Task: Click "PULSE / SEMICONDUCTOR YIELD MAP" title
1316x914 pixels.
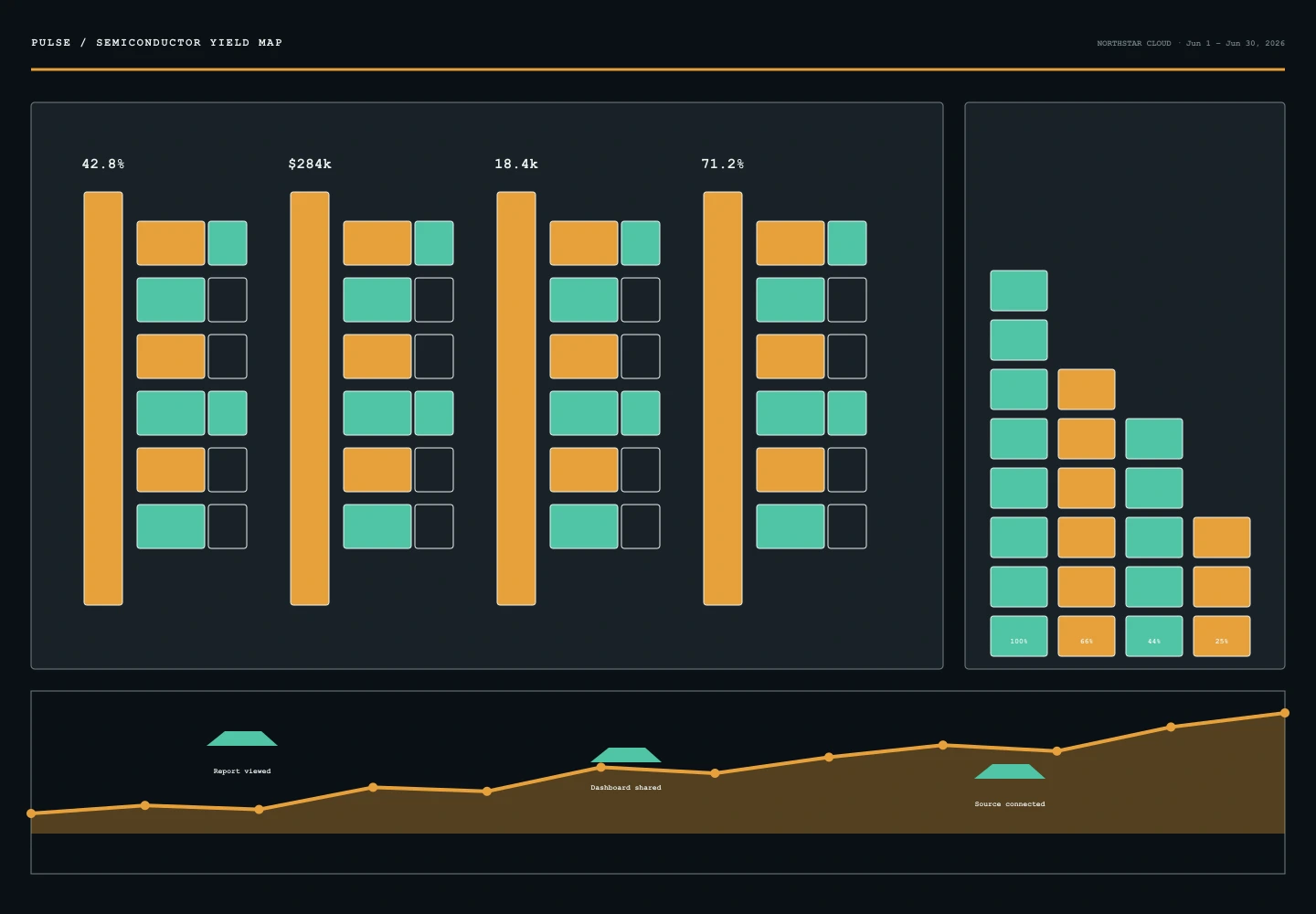Action: click(x=157, y=43)
